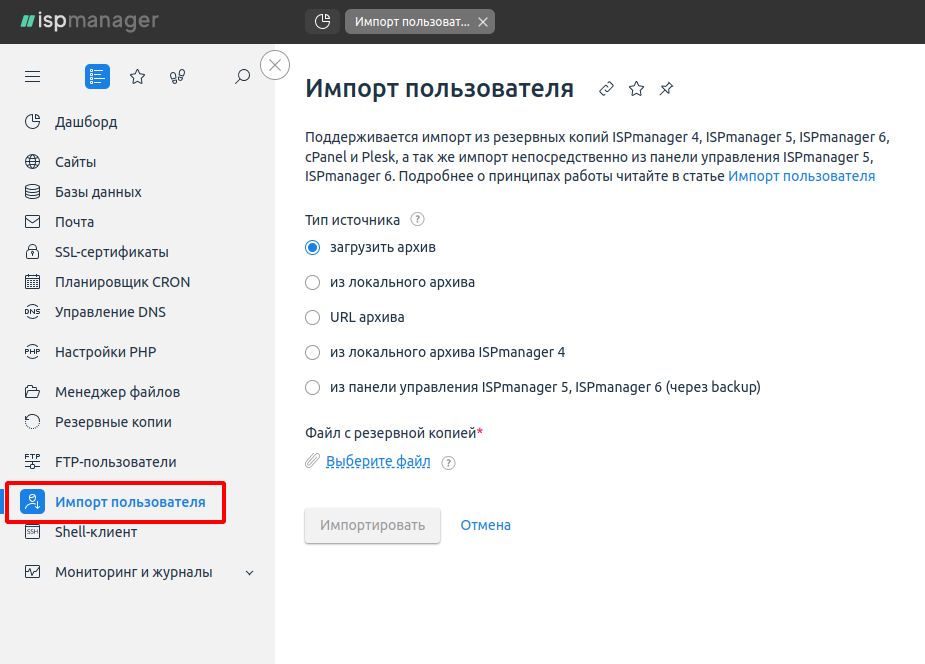925x664 pixels.
Task: Open Резервные копии
Action: tap(113, 423)
